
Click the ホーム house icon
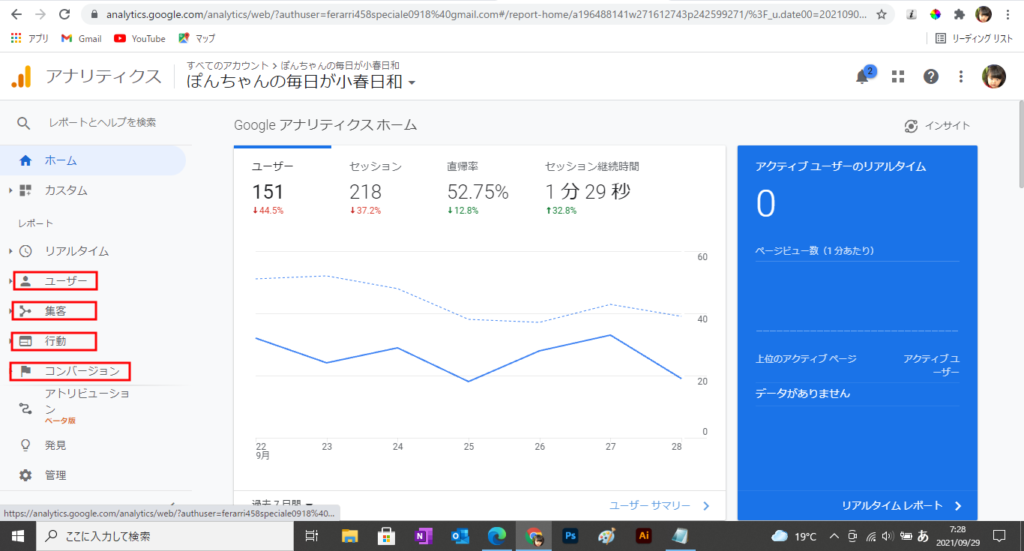pyautogui.click(x=25, y=161)
